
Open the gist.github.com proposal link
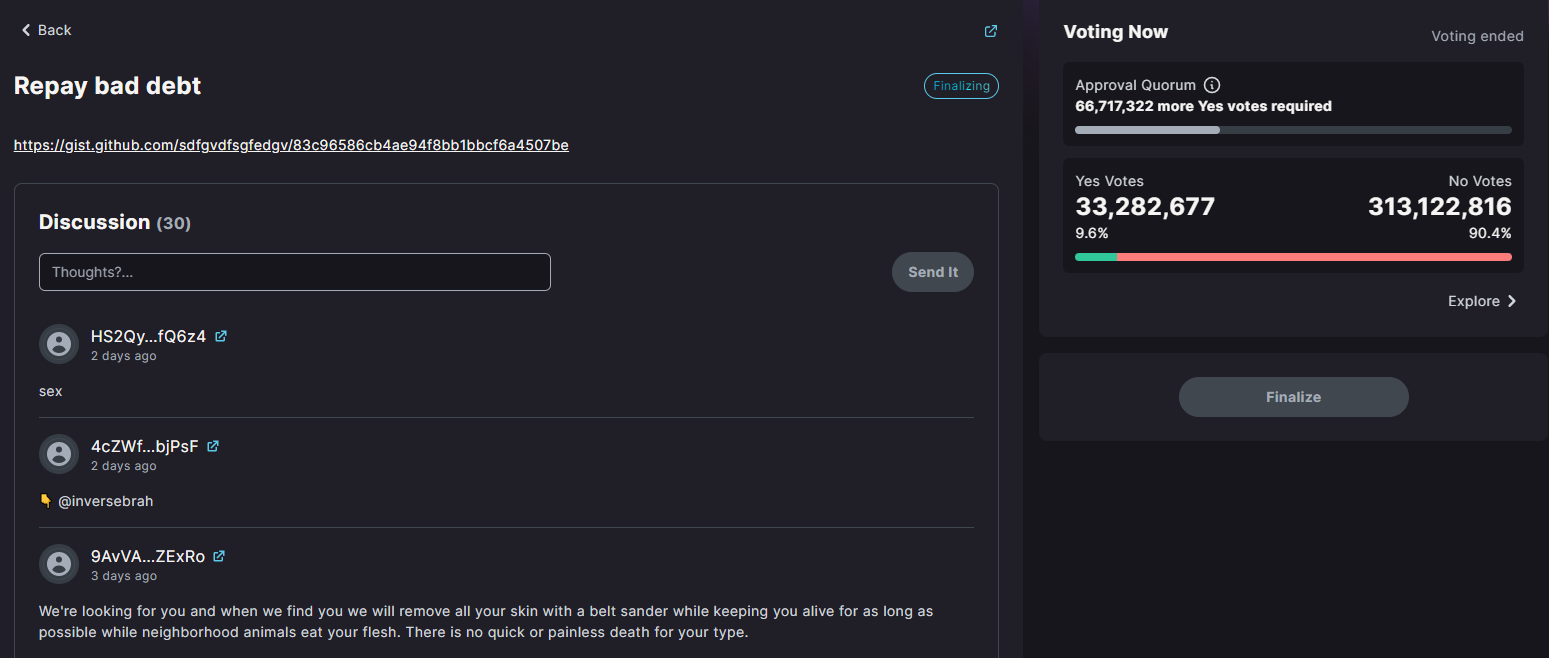pyautogui.click(x=291, y=145)
